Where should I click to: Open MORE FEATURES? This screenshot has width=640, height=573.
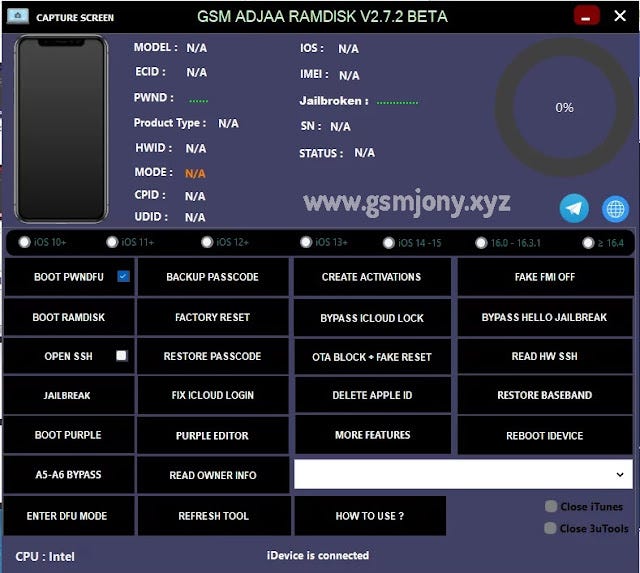[372, 435]
